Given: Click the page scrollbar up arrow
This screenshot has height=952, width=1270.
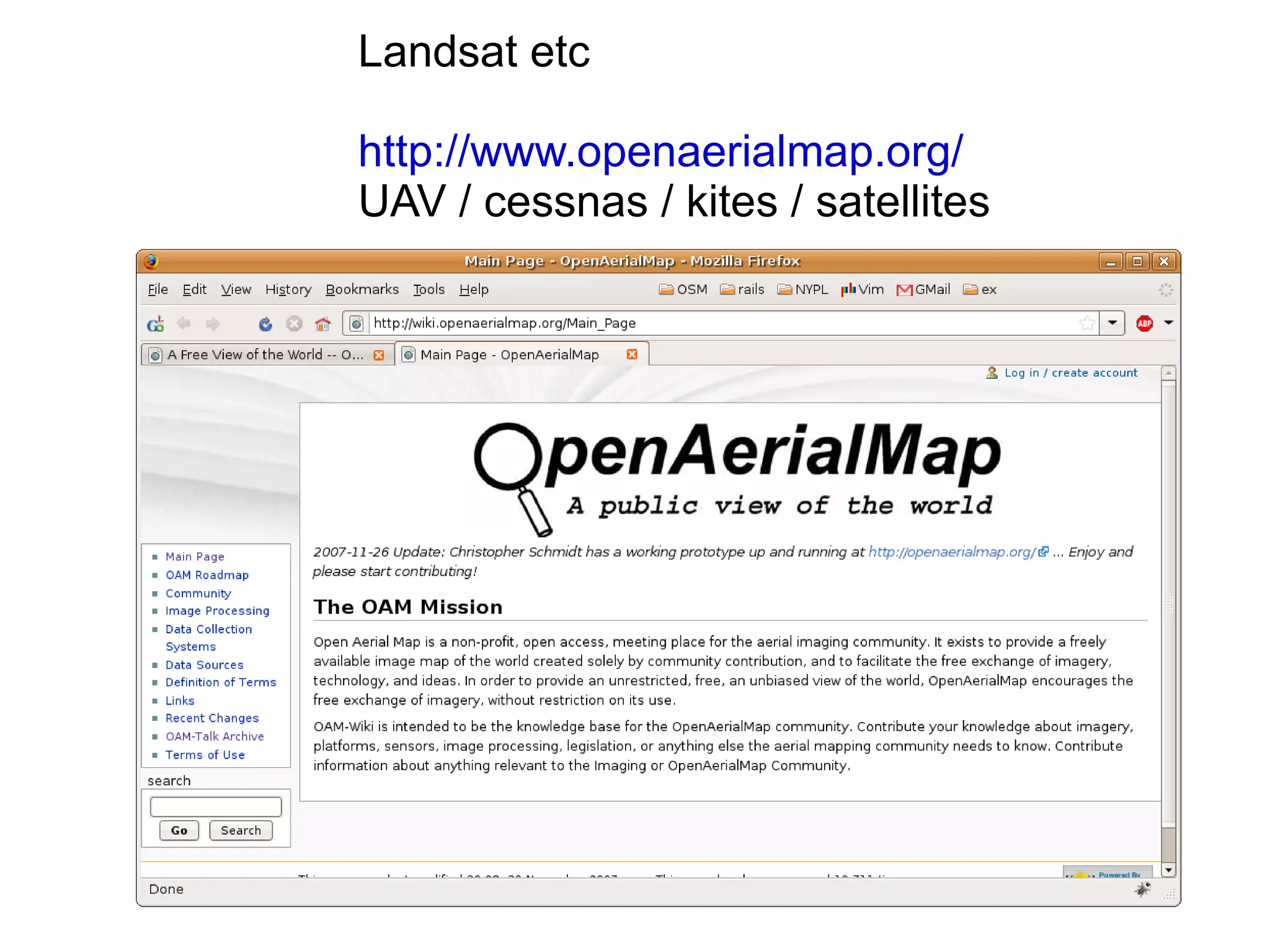Looking at the screenshot, I should 1168,373.
